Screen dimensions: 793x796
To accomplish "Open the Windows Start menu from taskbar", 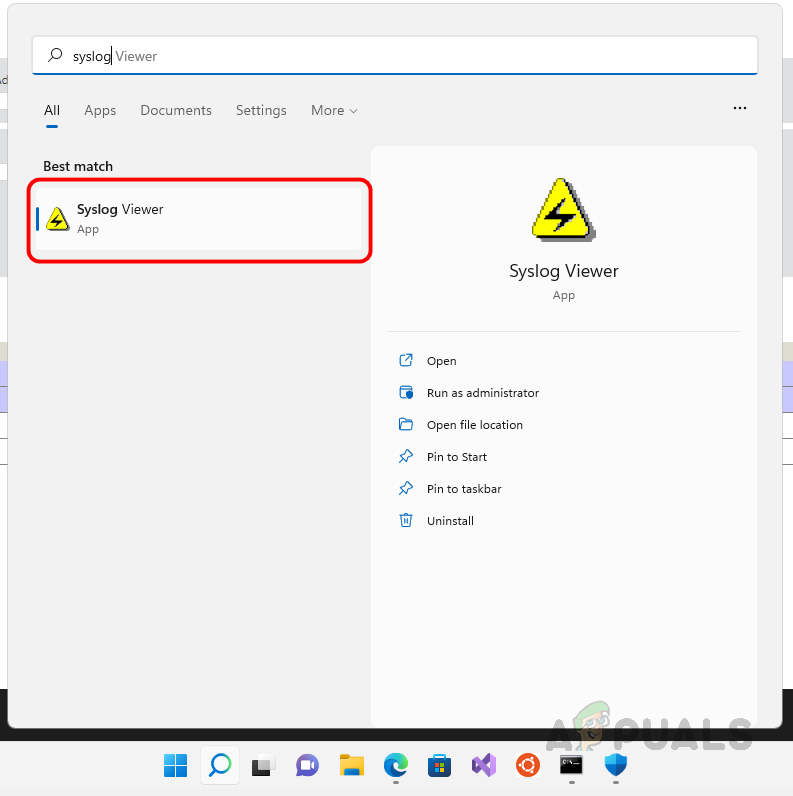I will [176, 765].
